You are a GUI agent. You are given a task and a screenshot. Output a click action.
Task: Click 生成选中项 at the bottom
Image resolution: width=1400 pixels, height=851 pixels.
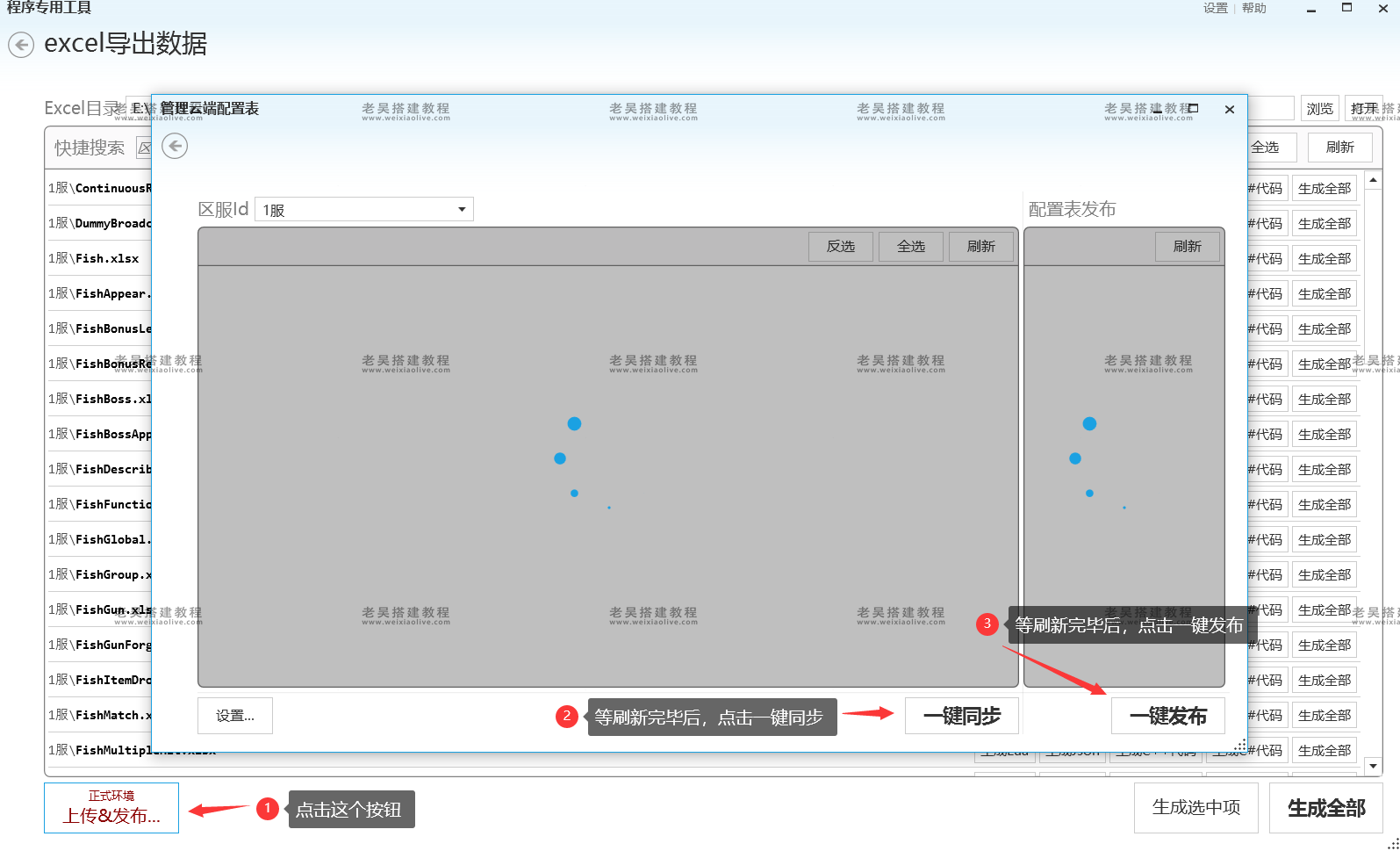1195,808
